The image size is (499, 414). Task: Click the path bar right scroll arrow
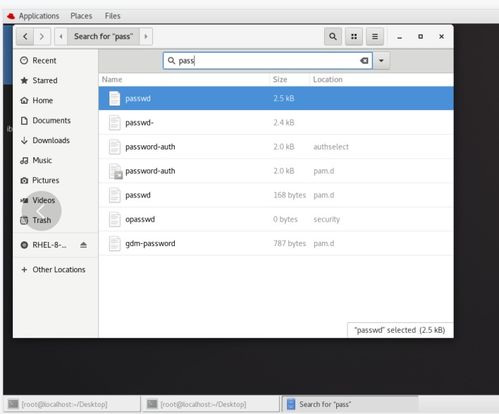tap(146, 36)
